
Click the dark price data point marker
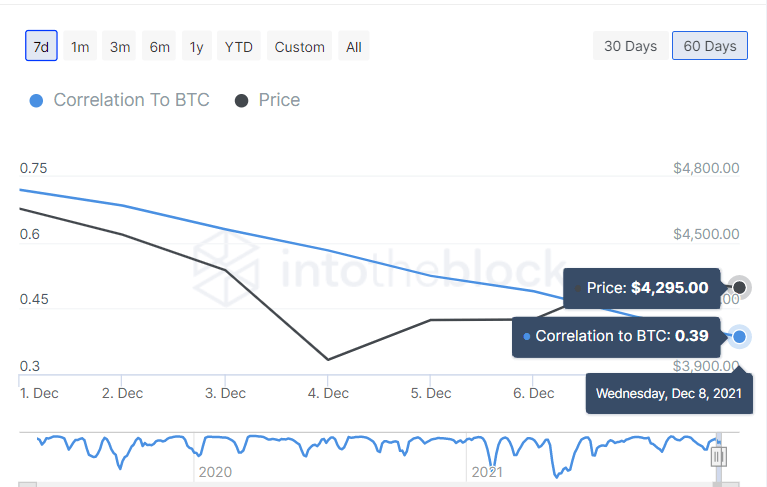point(739,288)
